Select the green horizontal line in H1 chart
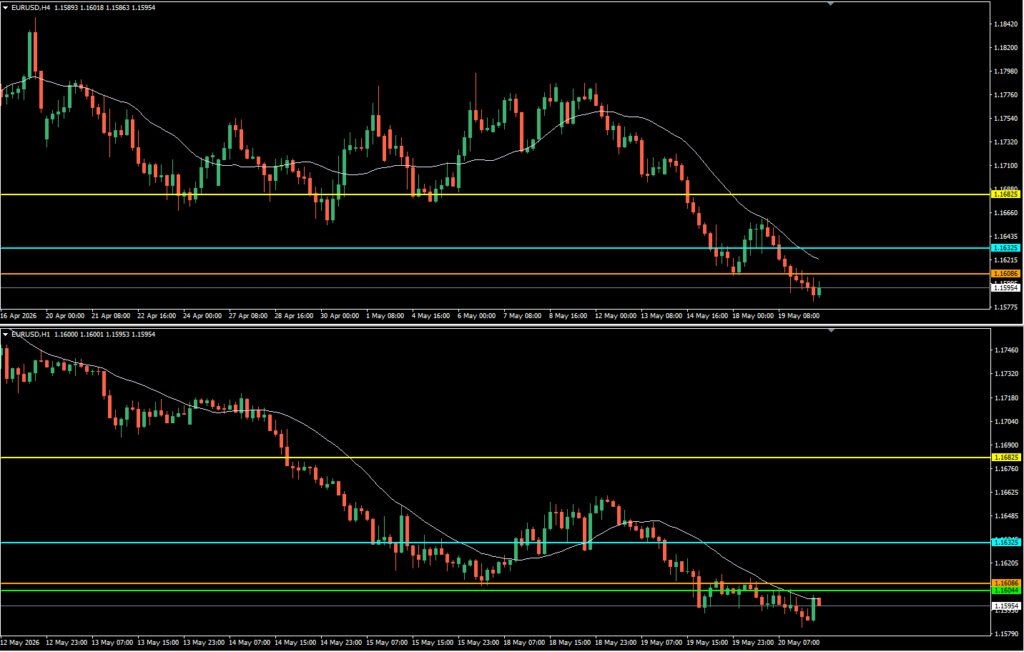1024x652 pixels. point(495,590)
